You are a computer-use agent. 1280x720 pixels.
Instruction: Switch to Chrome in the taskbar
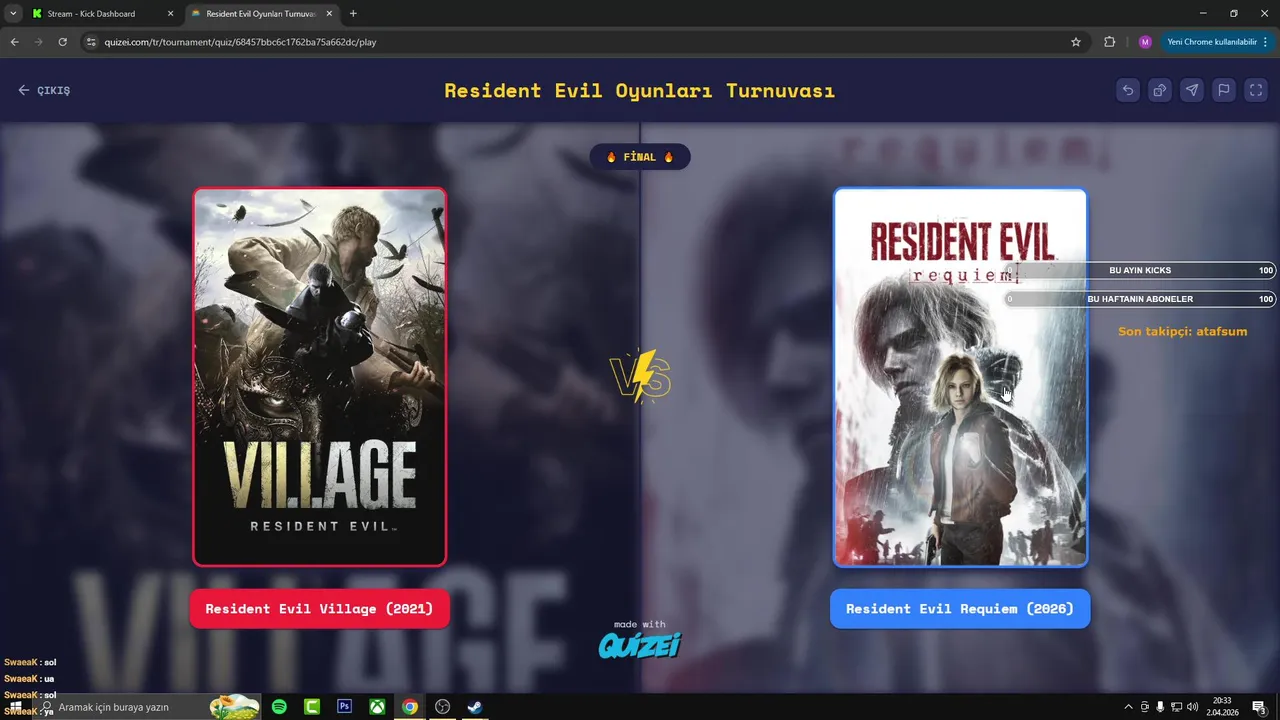pos(410,707)
